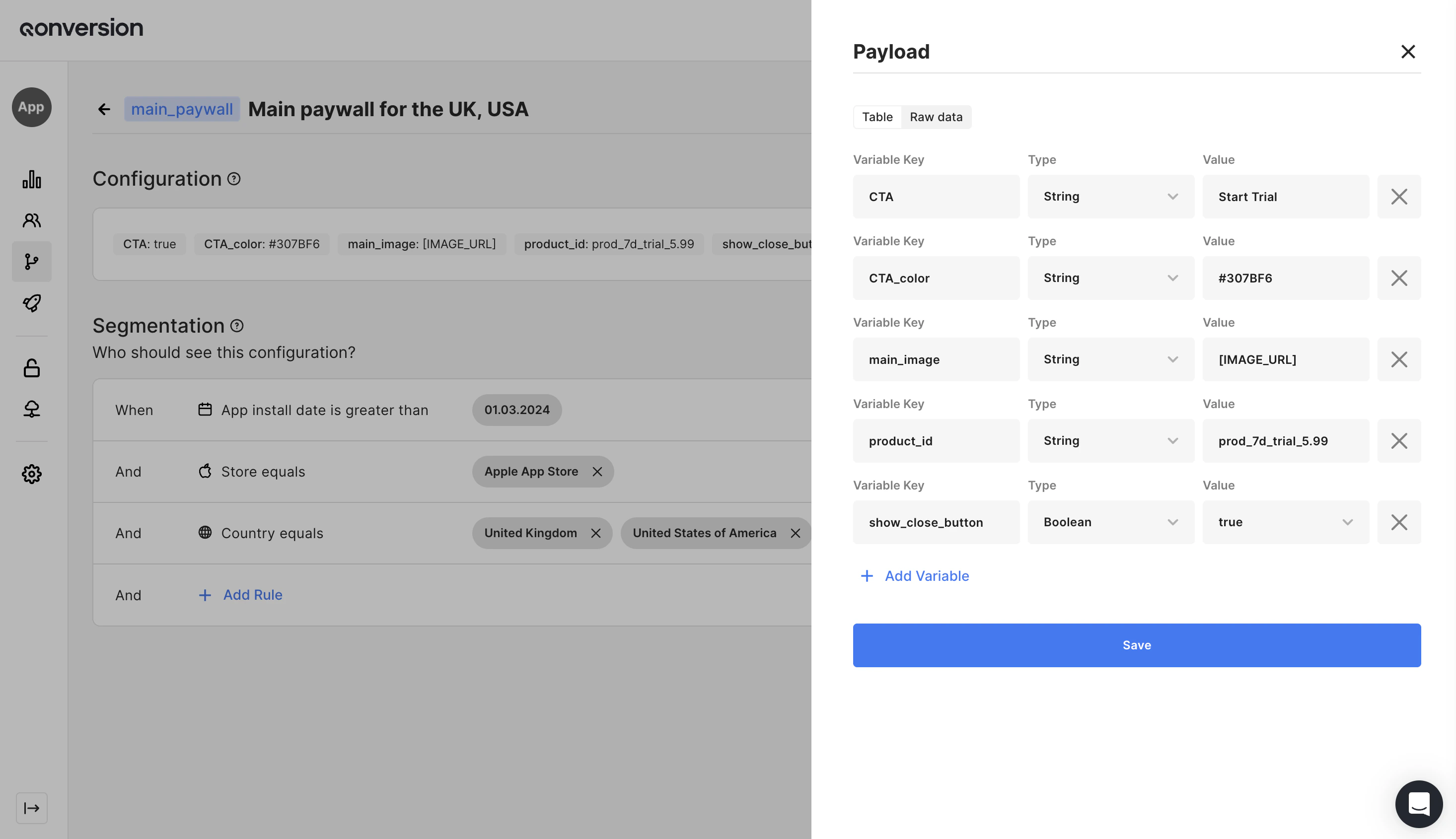This screenshot has width=1456, height=839.
Task: Open the settings gear in the sidebar
Action: point(32,474)
